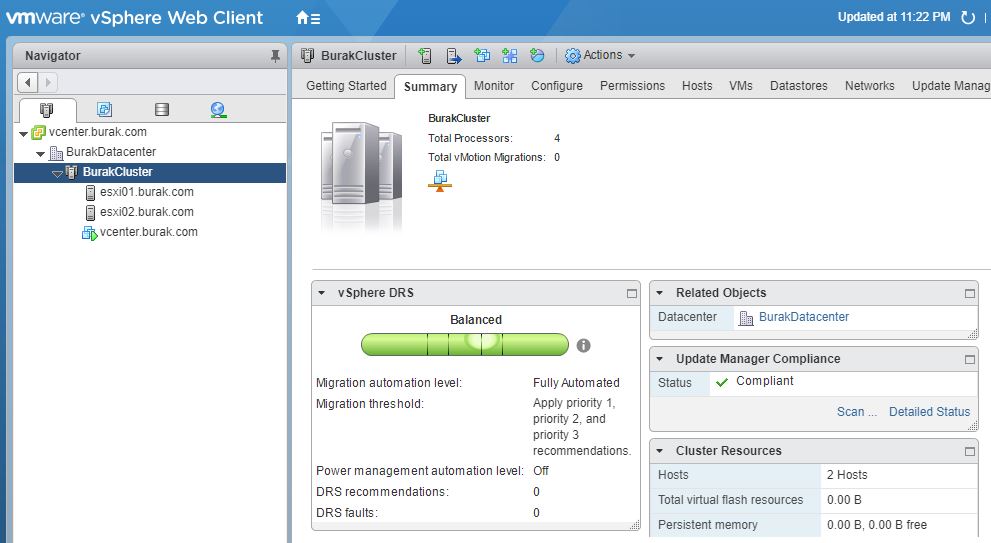Click the Power management automation level label
The width and height of the screenshot is (991, 543).
[420, 471]
